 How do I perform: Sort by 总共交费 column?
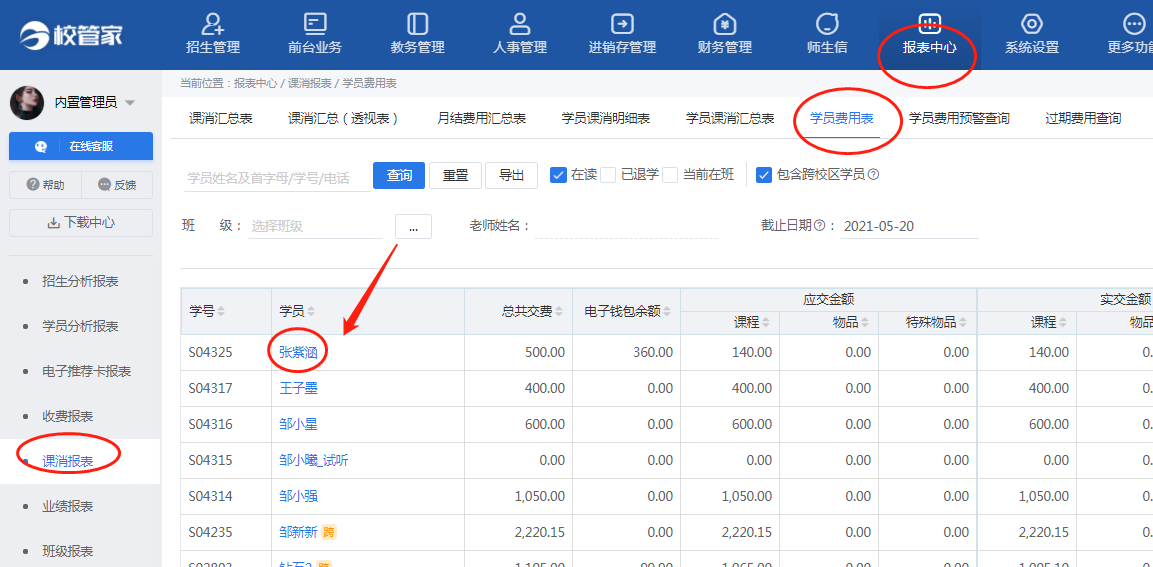click(558, 311)
